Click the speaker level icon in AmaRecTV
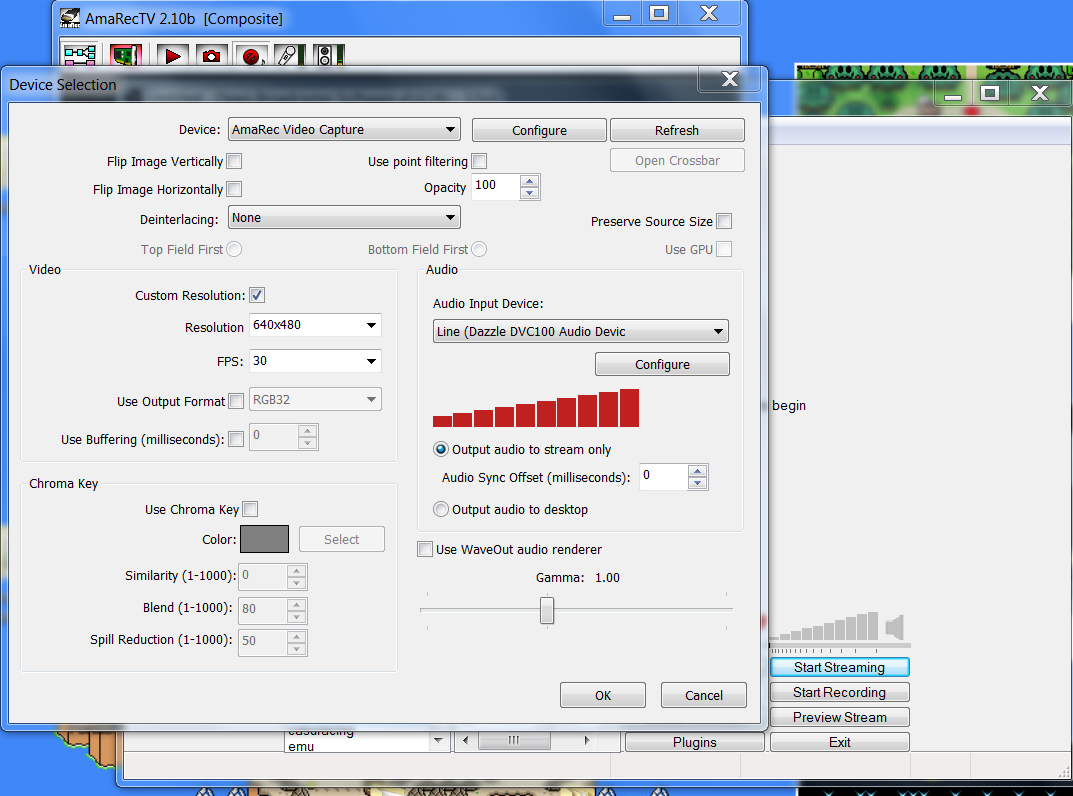This screenshot has width=1073, height=796. point(328,55)
